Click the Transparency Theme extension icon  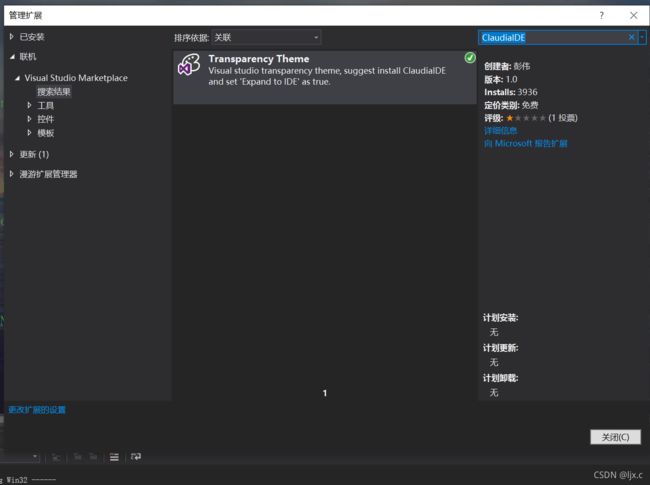189,66
